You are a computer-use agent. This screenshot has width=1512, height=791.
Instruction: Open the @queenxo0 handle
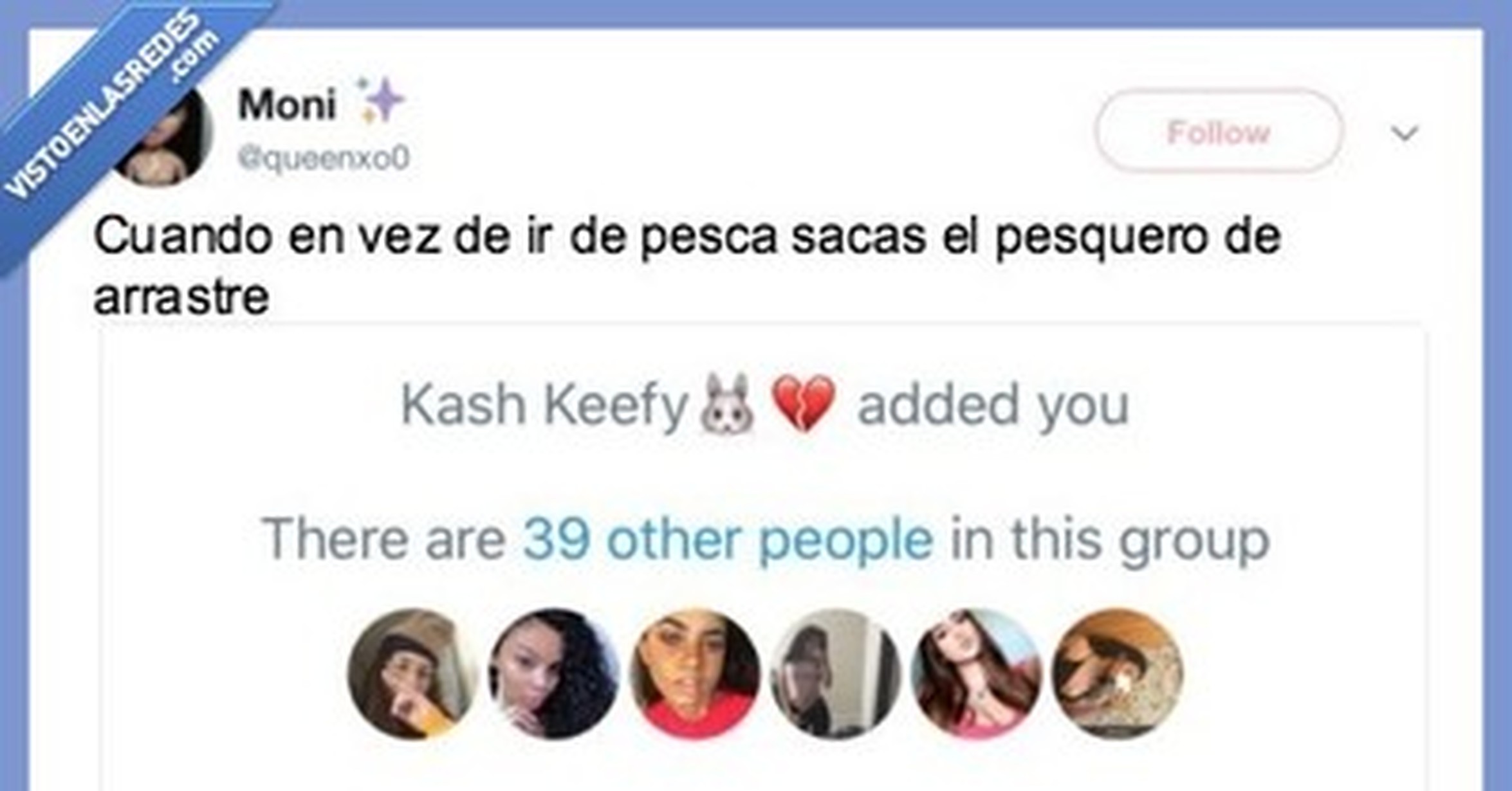pyautogui.click(x=323, y=158)
